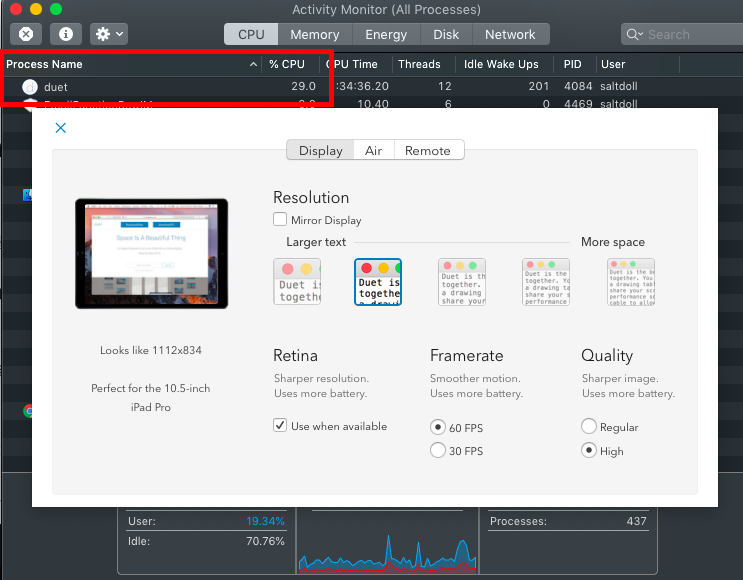Close the duet settings panel with X
Screen dimensions: 743x580
(x=61, y=127)
